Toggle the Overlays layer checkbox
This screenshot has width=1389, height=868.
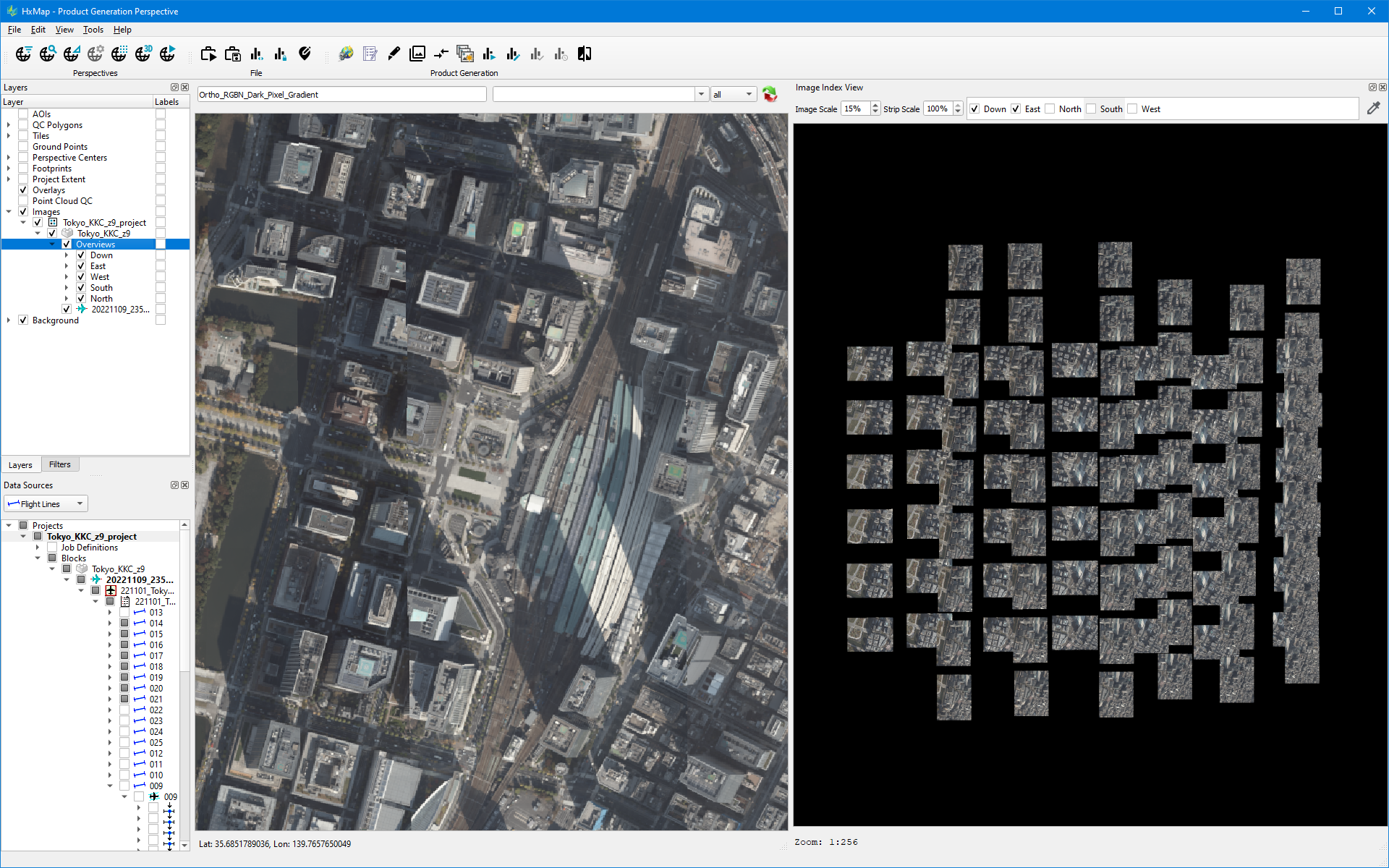click(23, 190)
